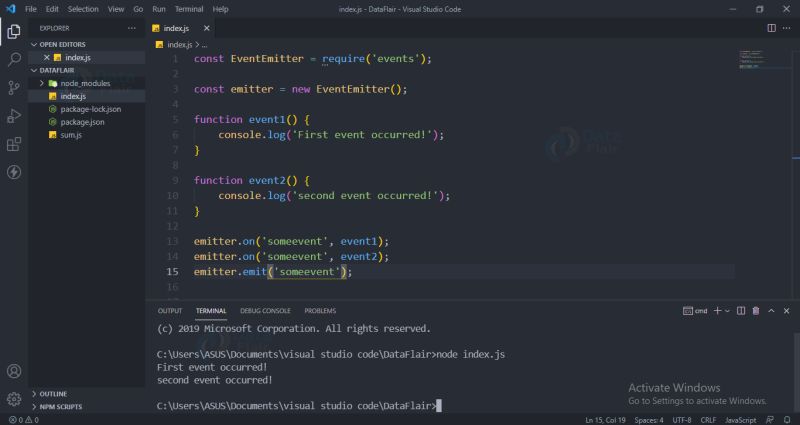Close the terminal panel
Screen dimensions: 800x425
pyautogui.click(x=786, y=310)
